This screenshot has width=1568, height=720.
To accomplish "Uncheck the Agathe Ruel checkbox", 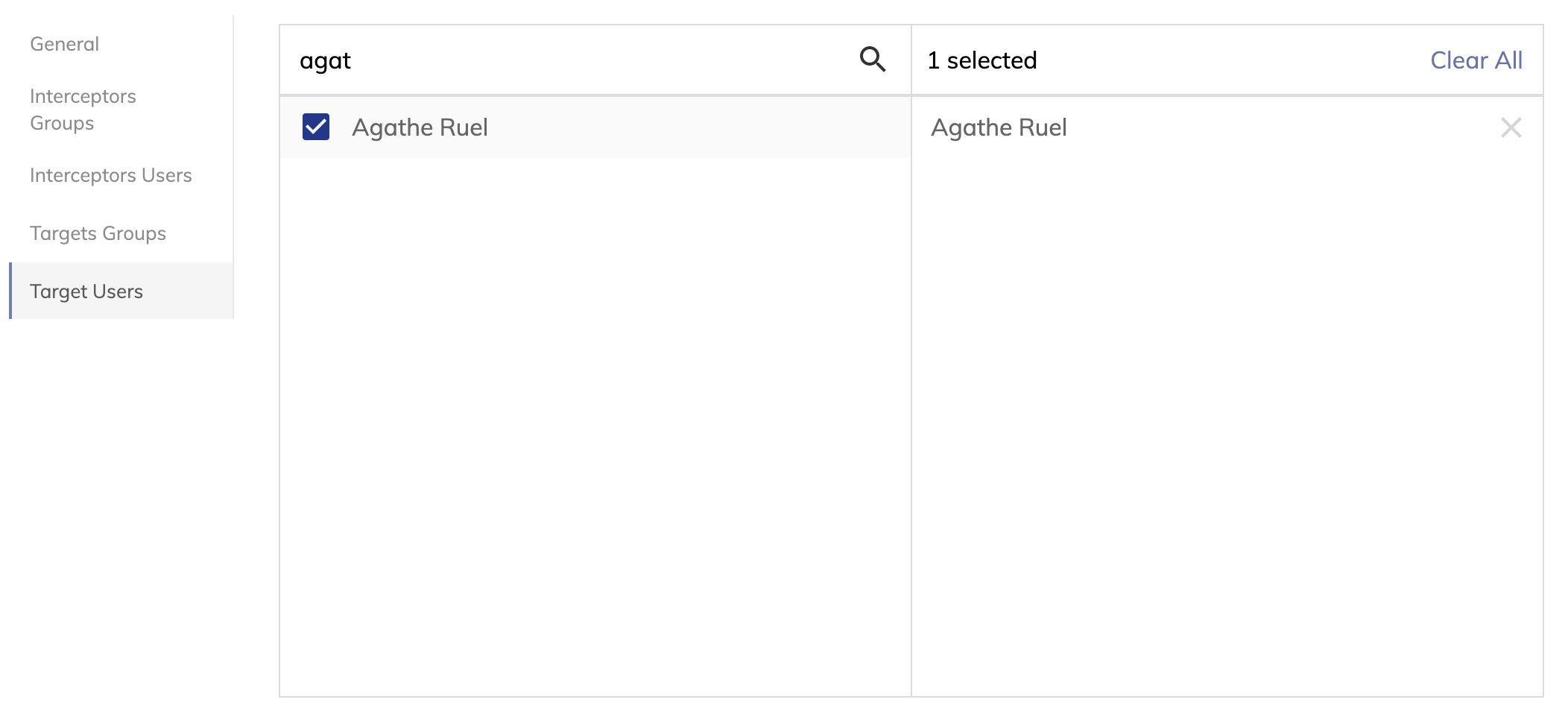I will [316, 127].
